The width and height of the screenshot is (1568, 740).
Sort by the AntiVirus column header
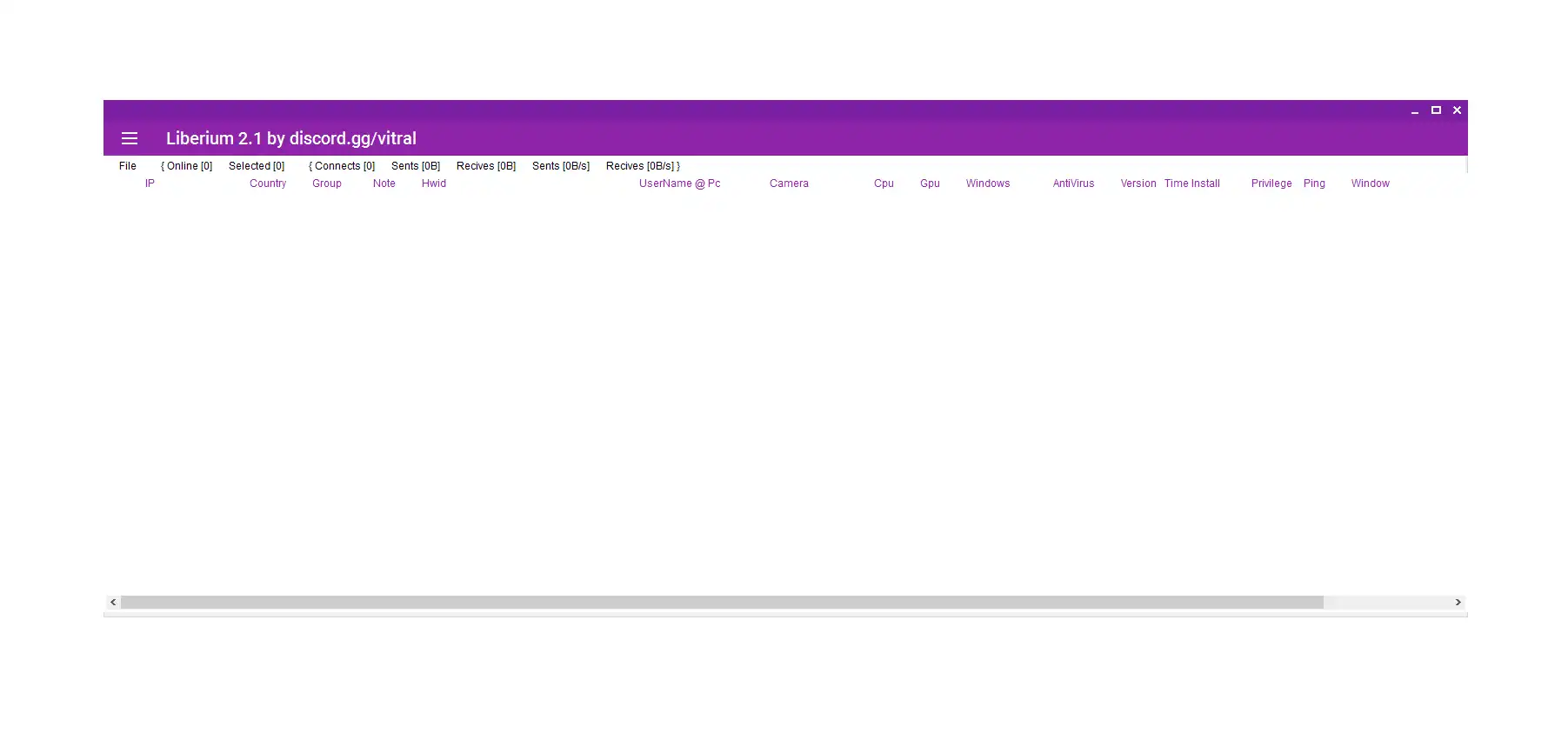coord(1073,183)
